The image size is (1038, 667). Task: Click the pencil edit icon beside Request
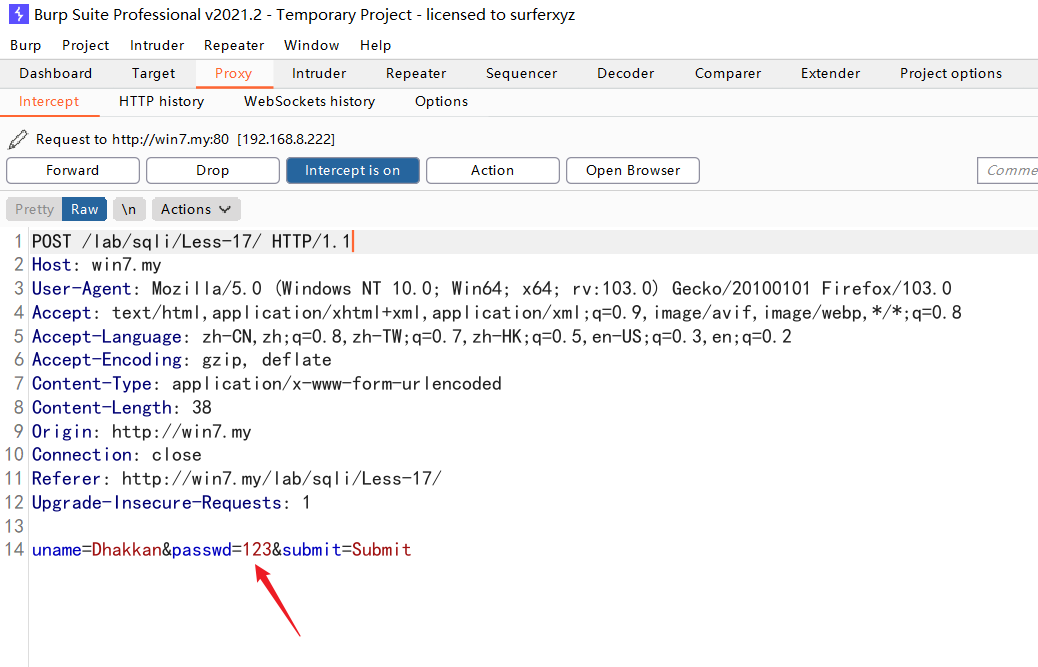[x=17, y=139]
